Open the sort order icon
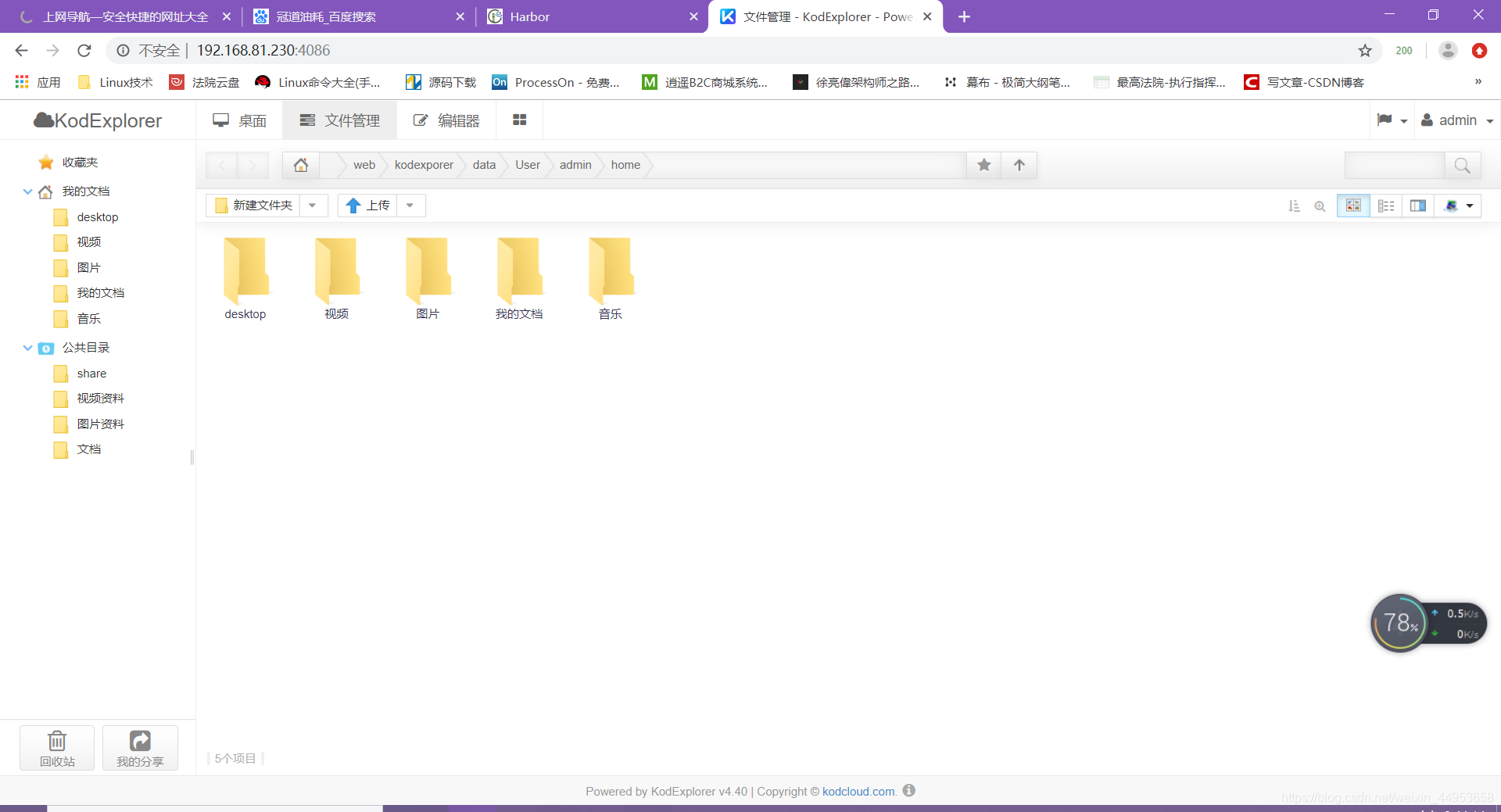1501x812 pixels. 1295,206
